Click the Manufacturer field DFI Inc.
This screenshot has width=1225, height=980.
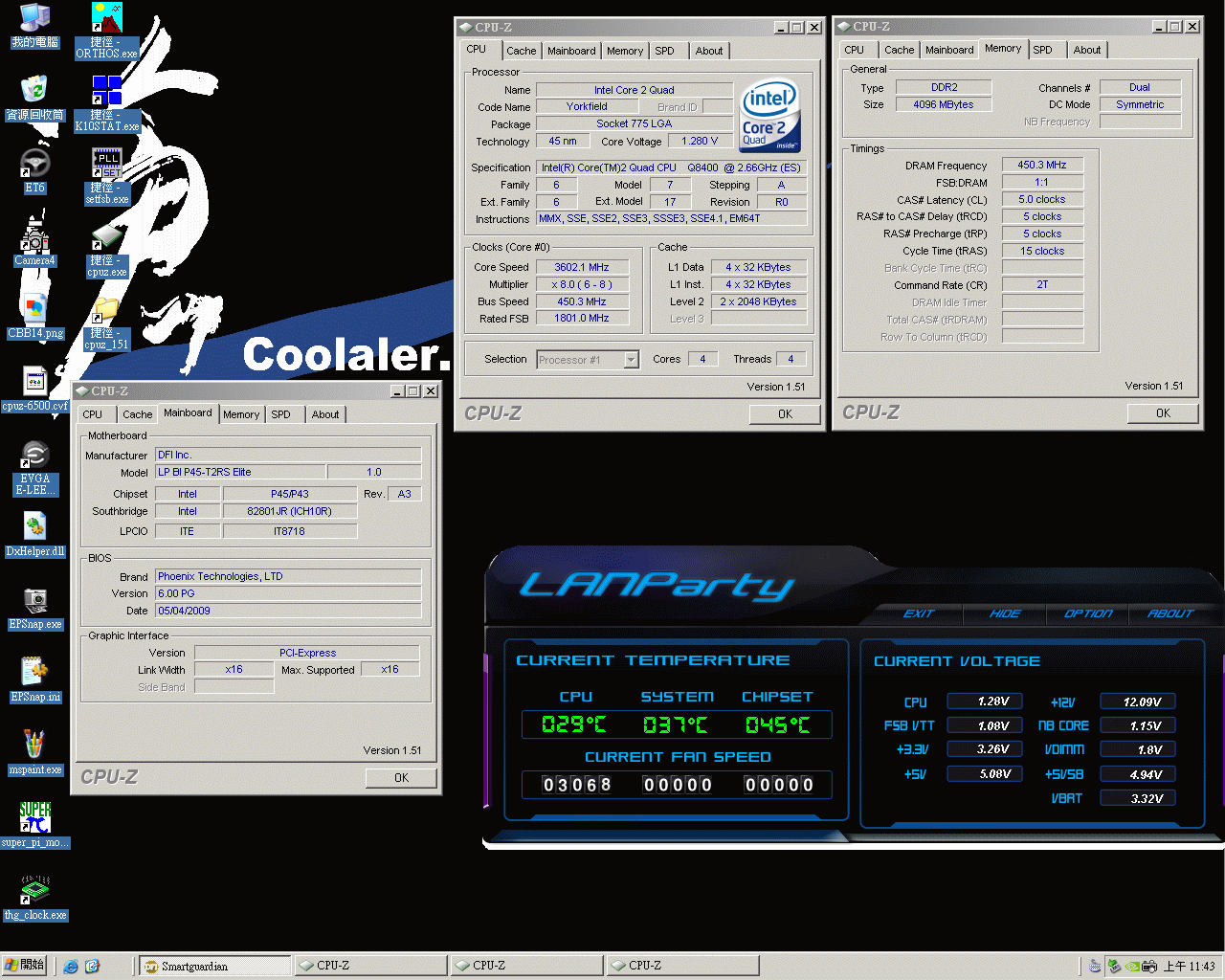288,455
